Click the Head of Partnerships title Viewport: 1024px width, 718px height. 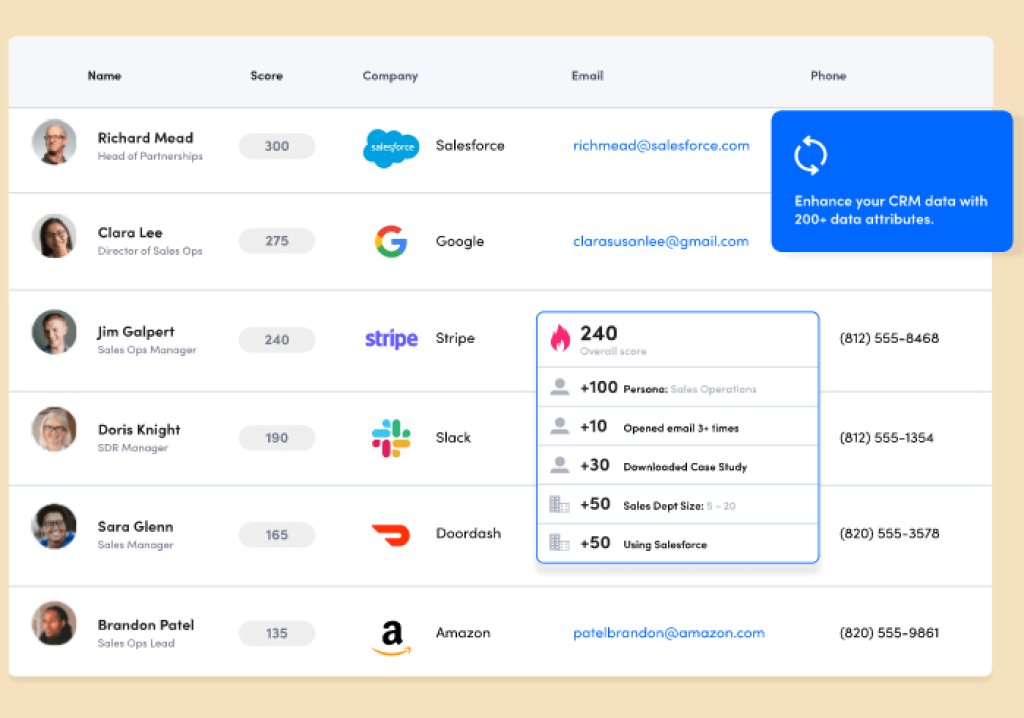(x=150, y=156)
